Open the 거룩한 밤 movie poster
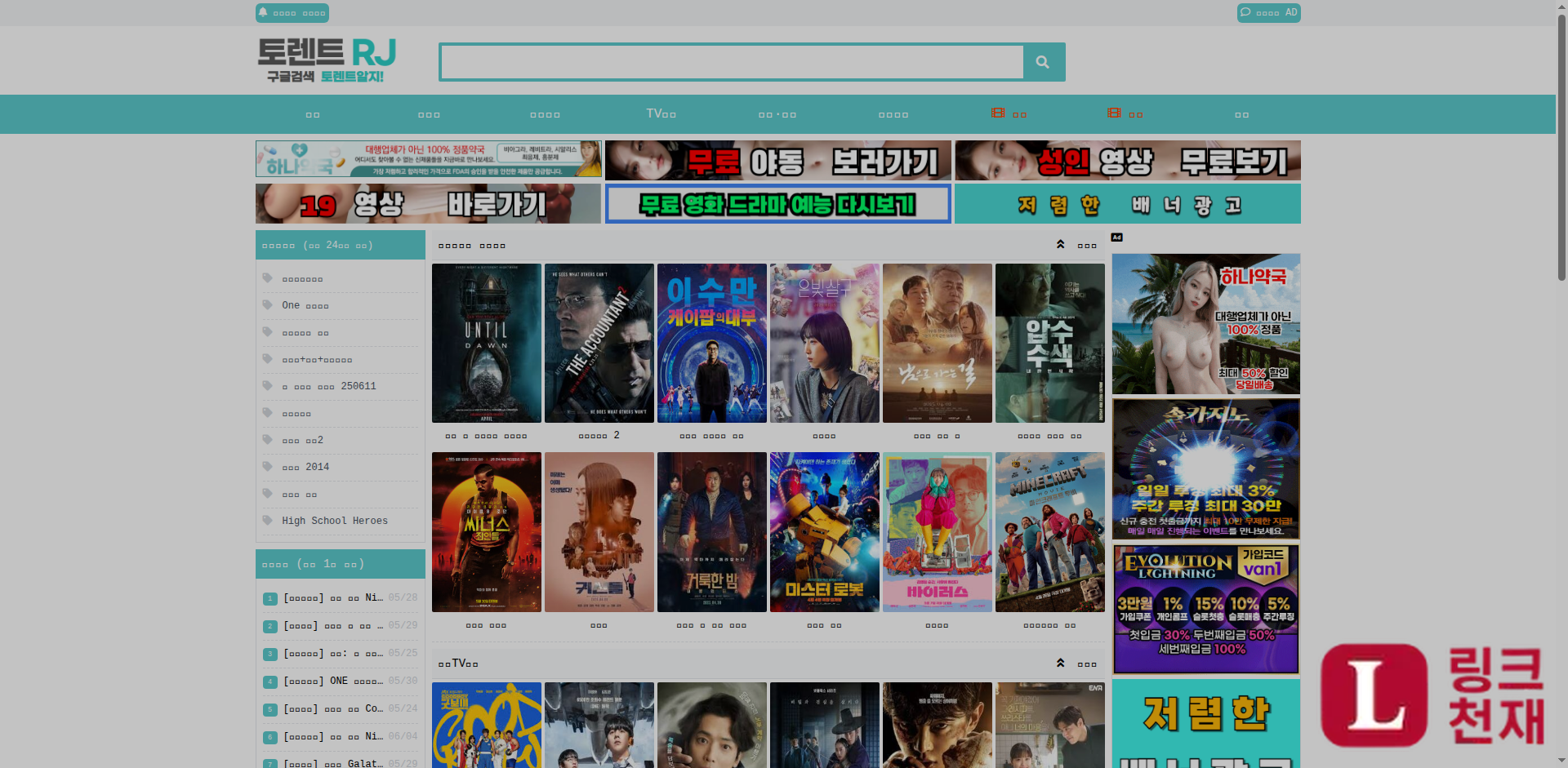The height and width of the screenshot is (768, 1568). [712, 532]
